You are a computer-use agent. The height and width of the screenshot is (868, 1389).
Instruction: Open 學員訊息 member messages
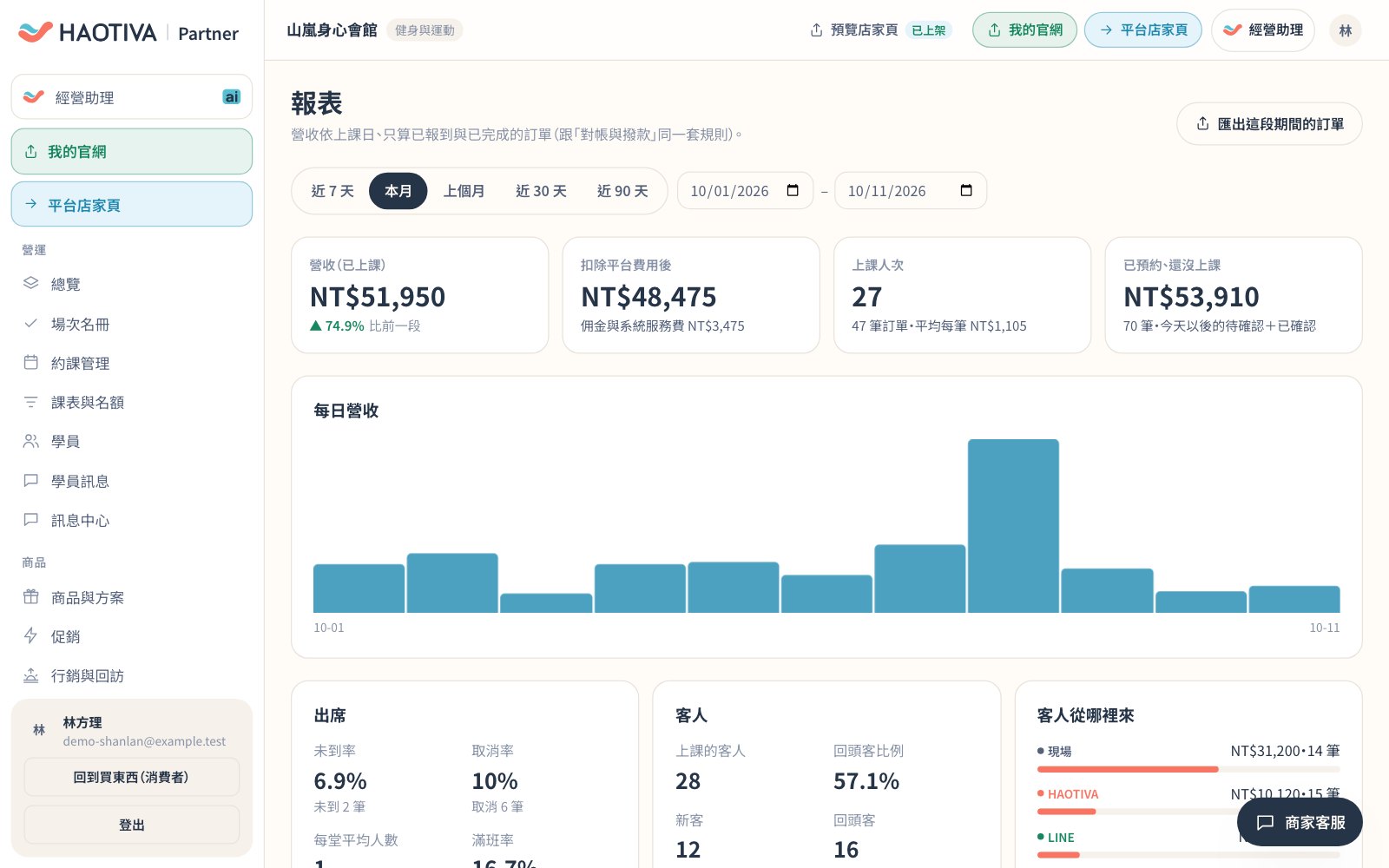[132, 481]
